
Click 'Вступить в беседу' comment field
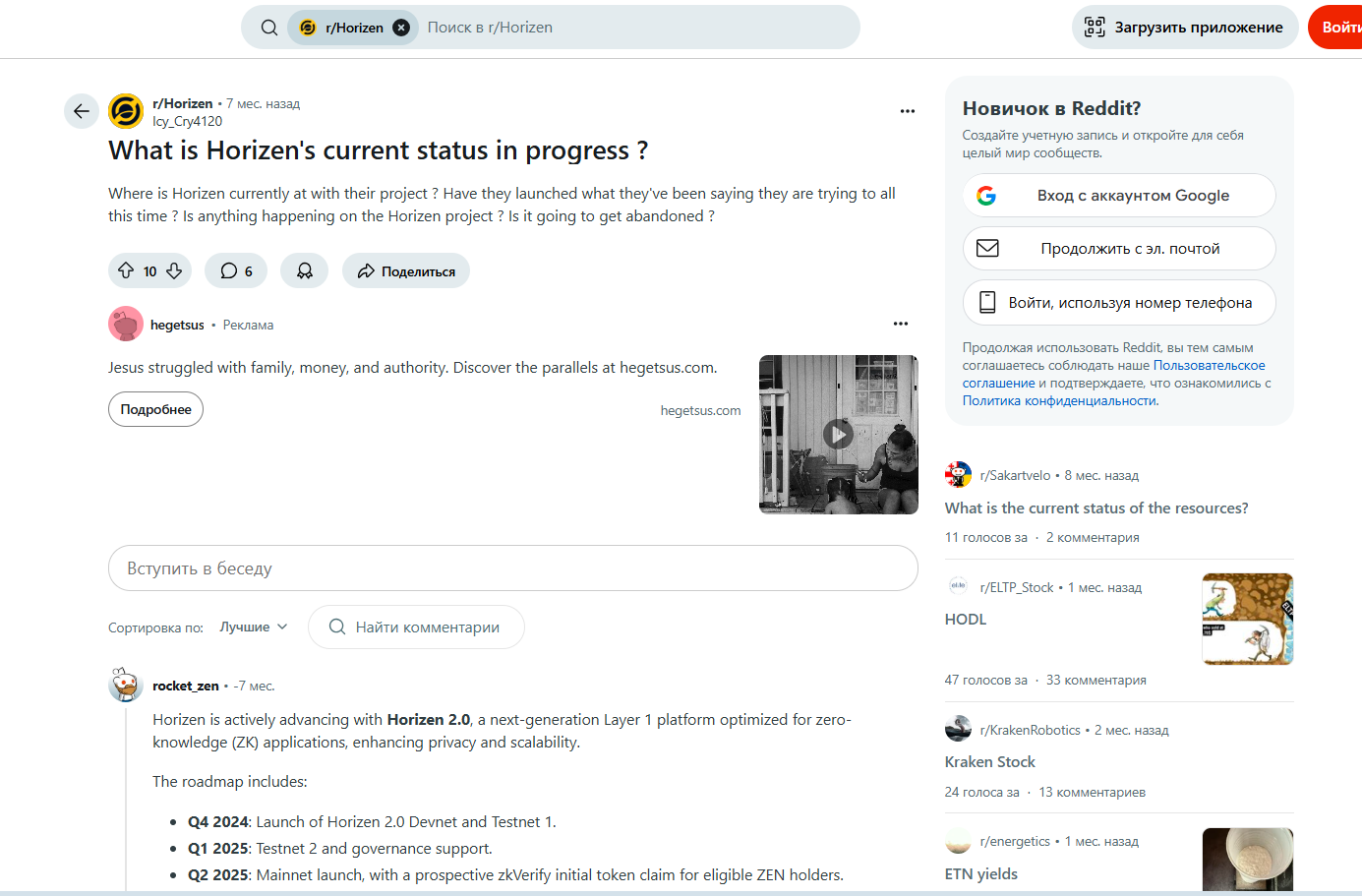point(512,568)
